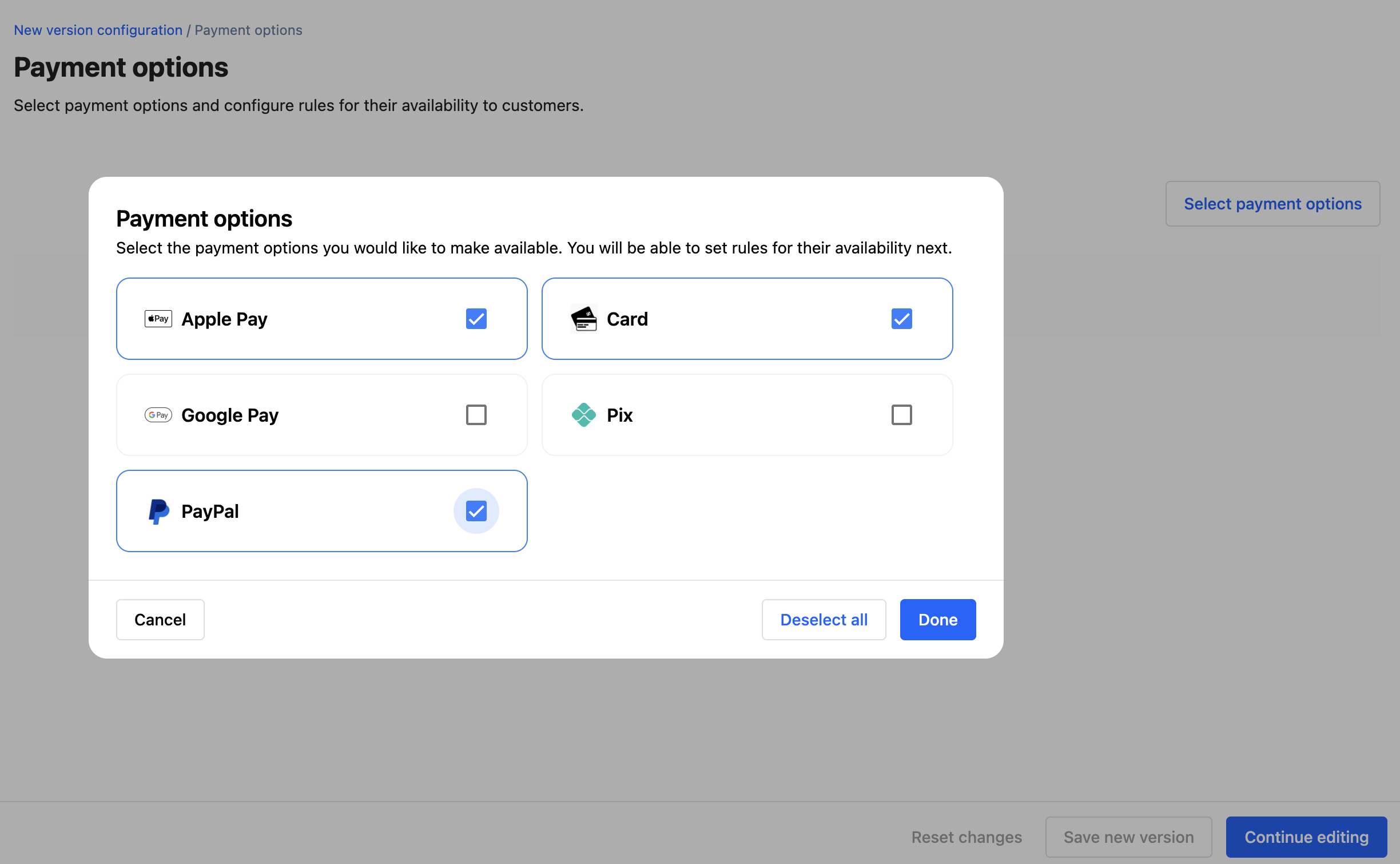Click Continue editing button
Viewport: 1400px width, 864px height.
click(1306, 837)
